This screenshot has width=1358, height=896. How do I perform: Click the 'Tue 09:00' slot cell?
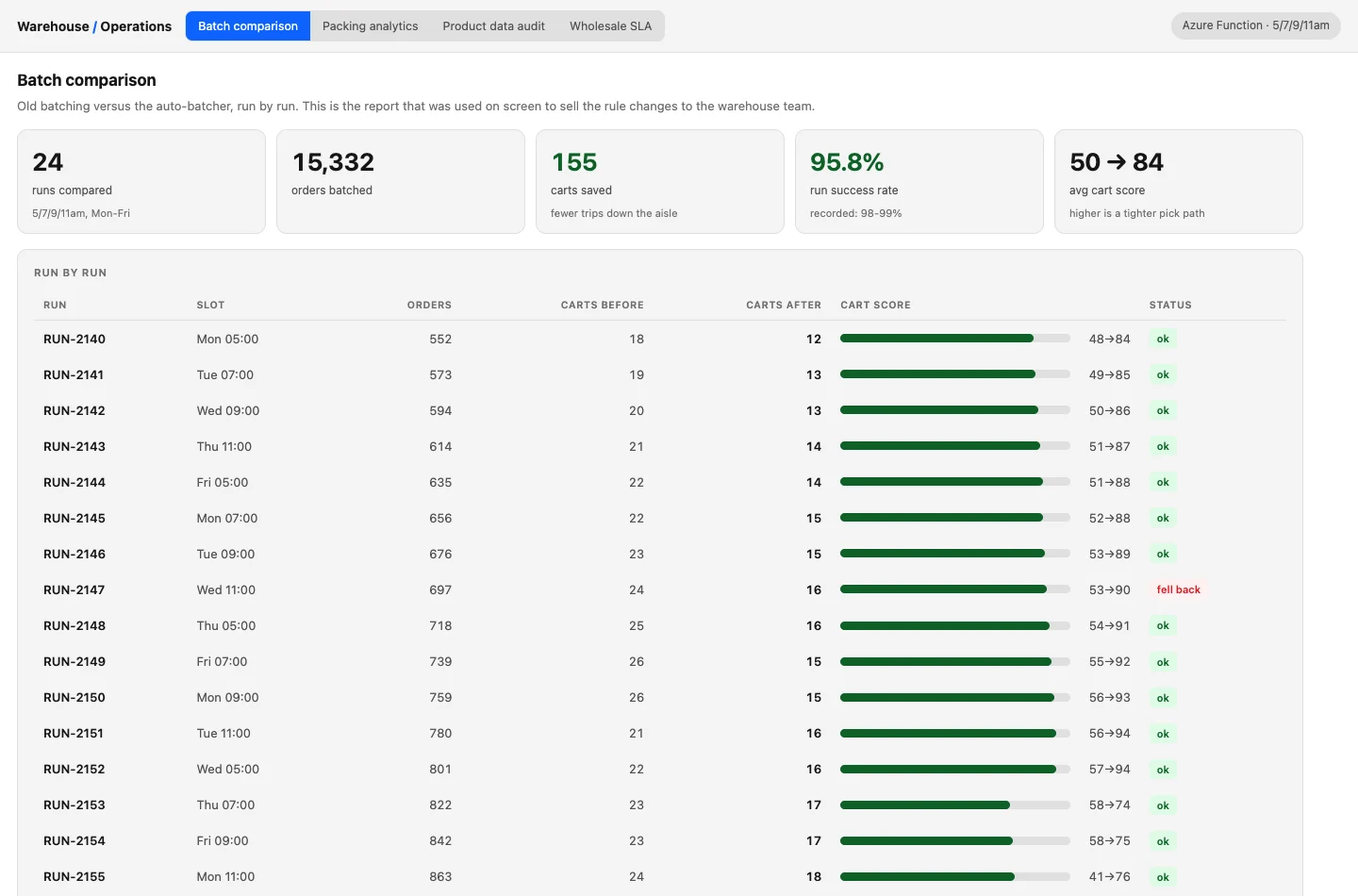225,554
